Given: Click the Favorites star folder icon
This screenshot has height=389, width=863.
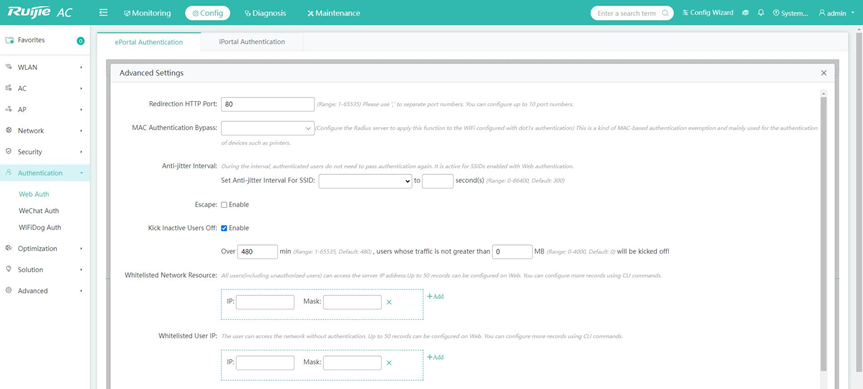Looking at the screenshot, I should click(9, 40).
